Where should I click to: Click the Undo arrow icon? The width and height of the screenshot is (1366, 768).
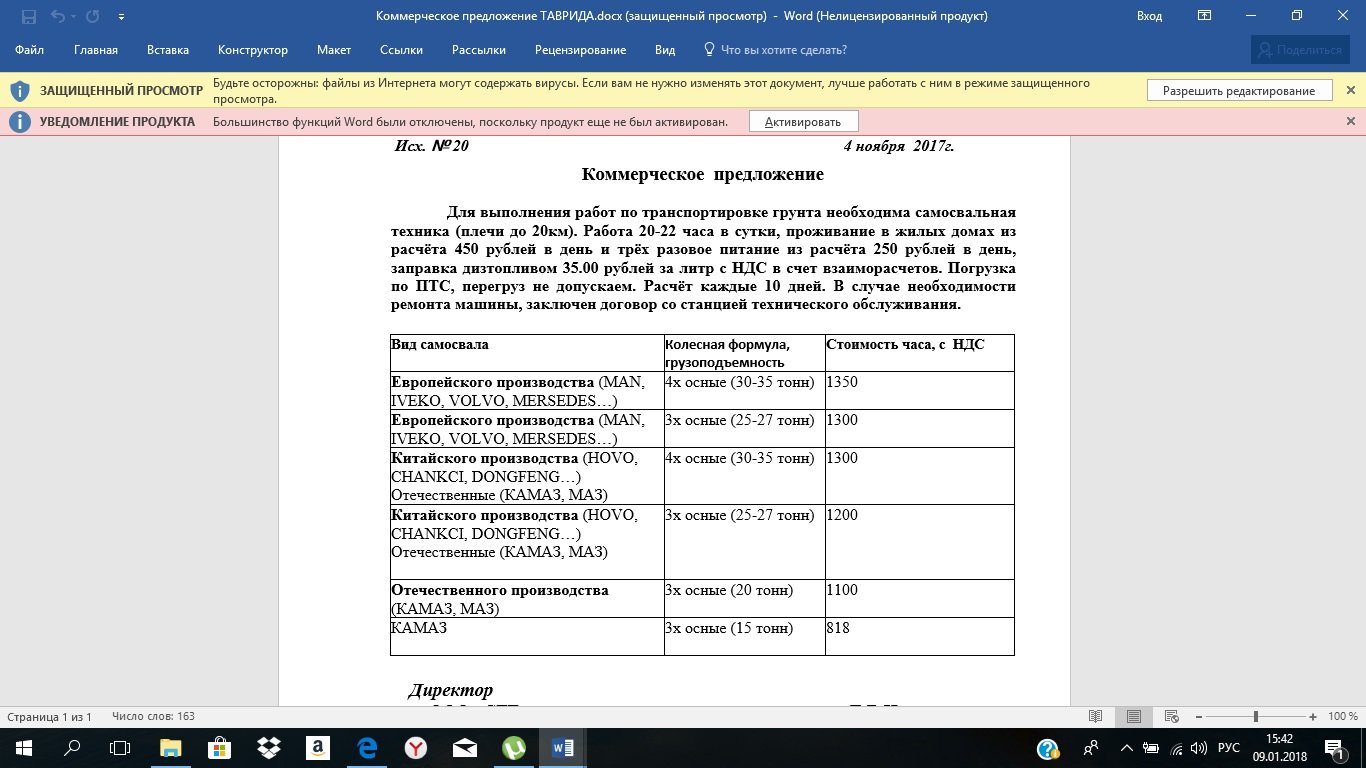click(x=56, y=16)
